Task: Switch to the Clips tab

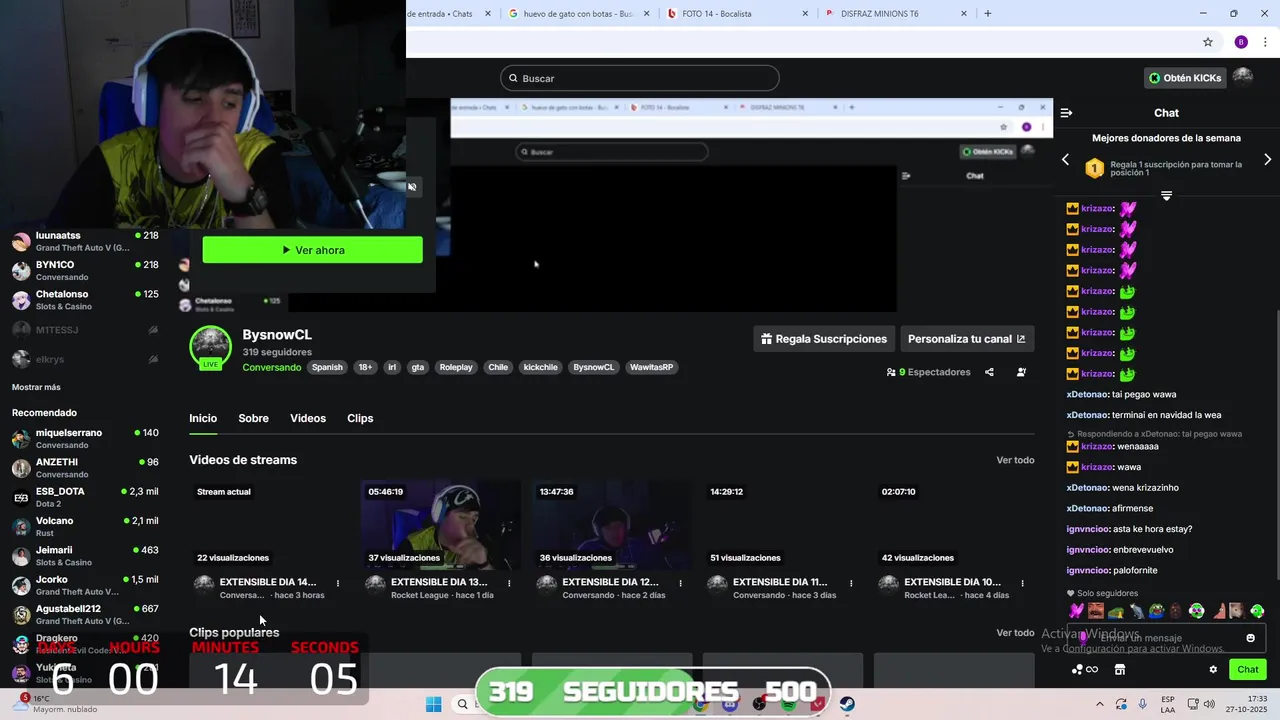Action: point(360,418)
